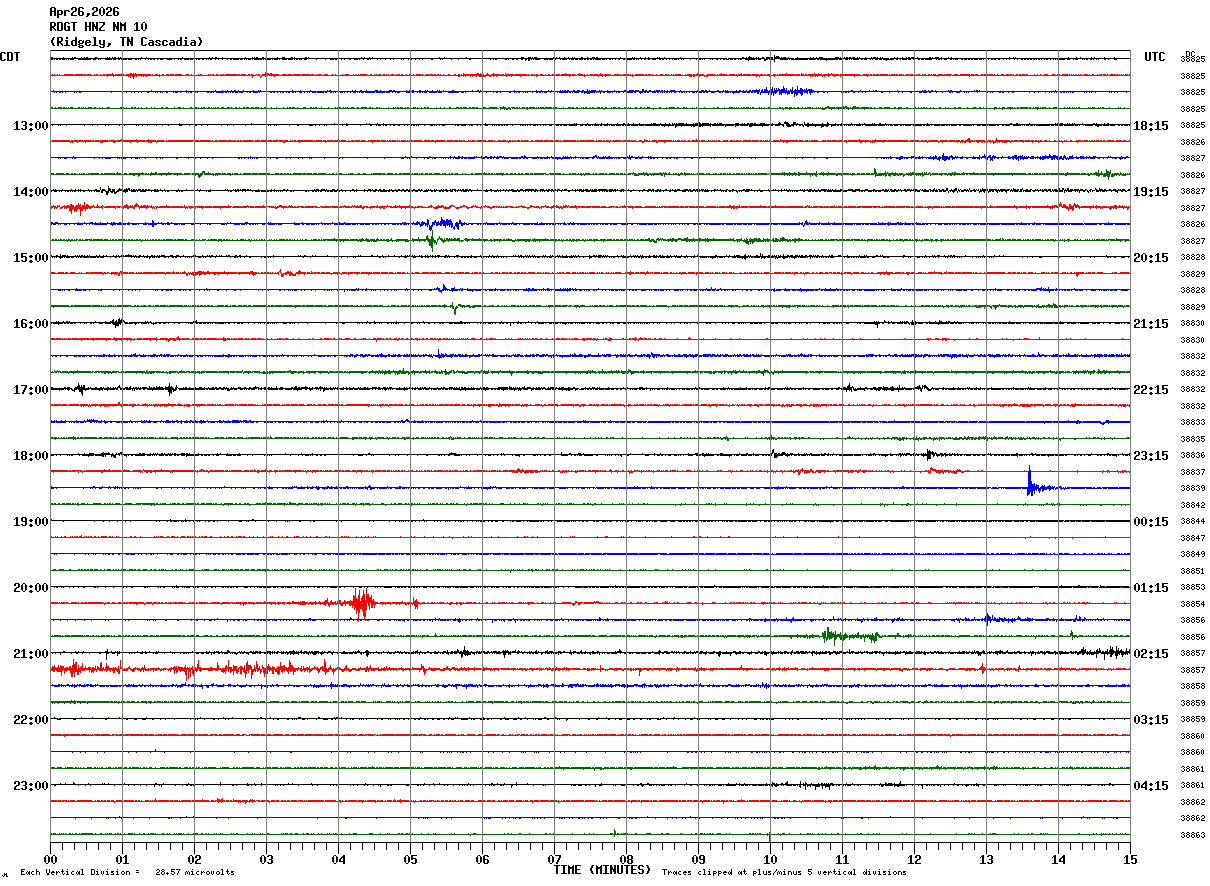Click the 'CDT' timezone label

click(10, 57)
